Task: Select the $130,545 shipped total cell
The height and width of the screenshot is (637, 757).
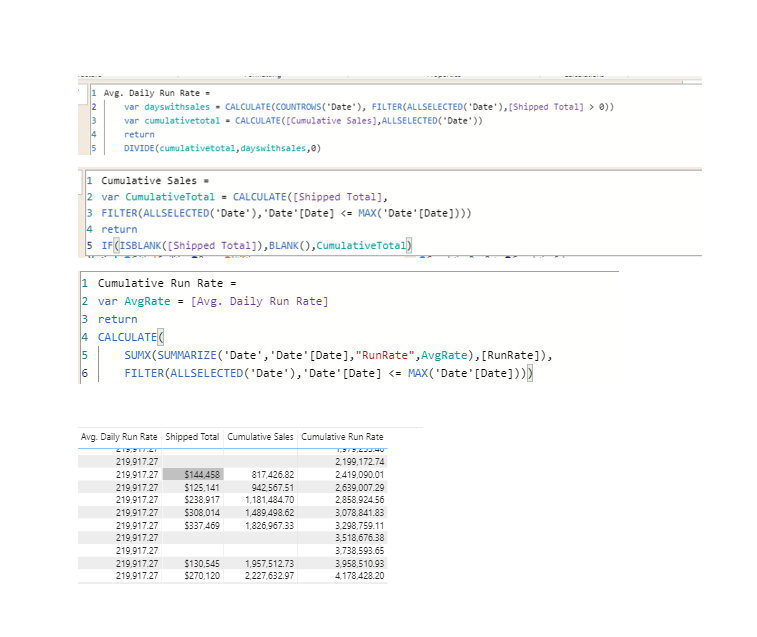Action: tap(202, 564)
